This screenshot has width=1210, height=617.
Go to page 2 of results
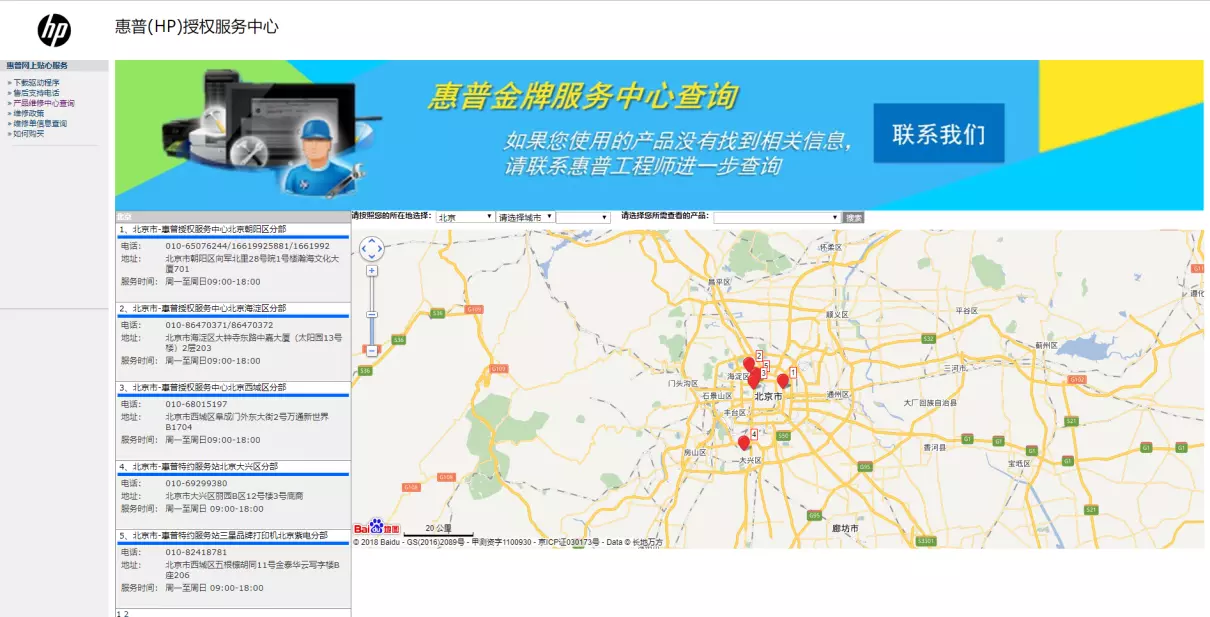tap(126, 613)
